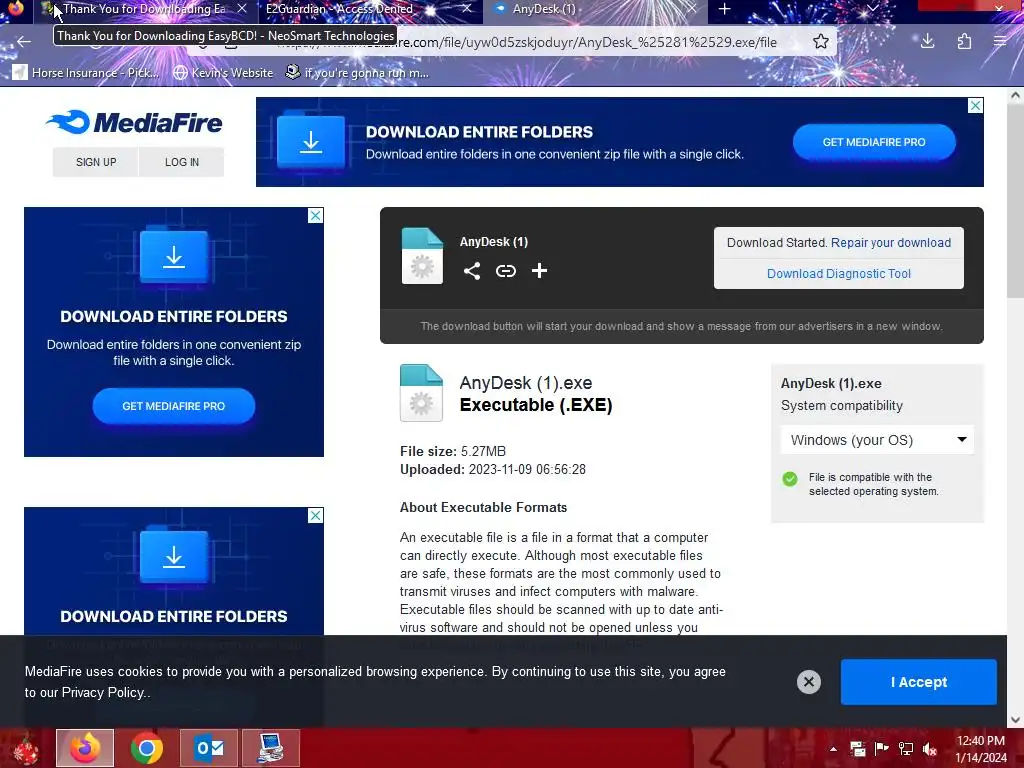Click the top banner folder download icon
The width and height of the screenshot is (1024, 768).
coord(311,142)
